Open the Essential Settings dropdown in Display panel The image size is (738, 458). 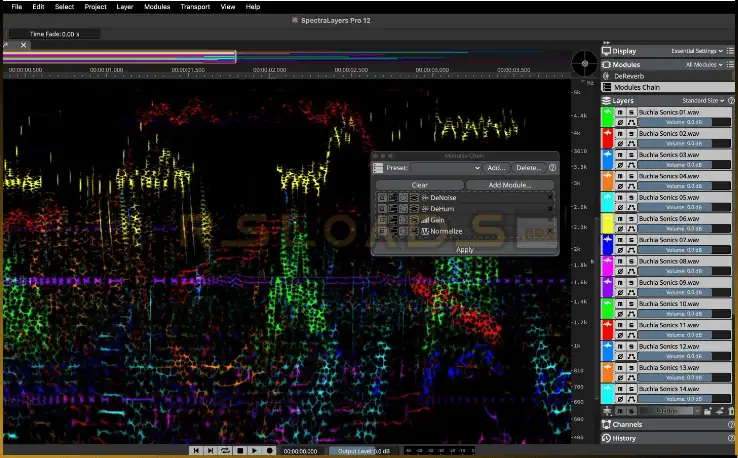698,50
